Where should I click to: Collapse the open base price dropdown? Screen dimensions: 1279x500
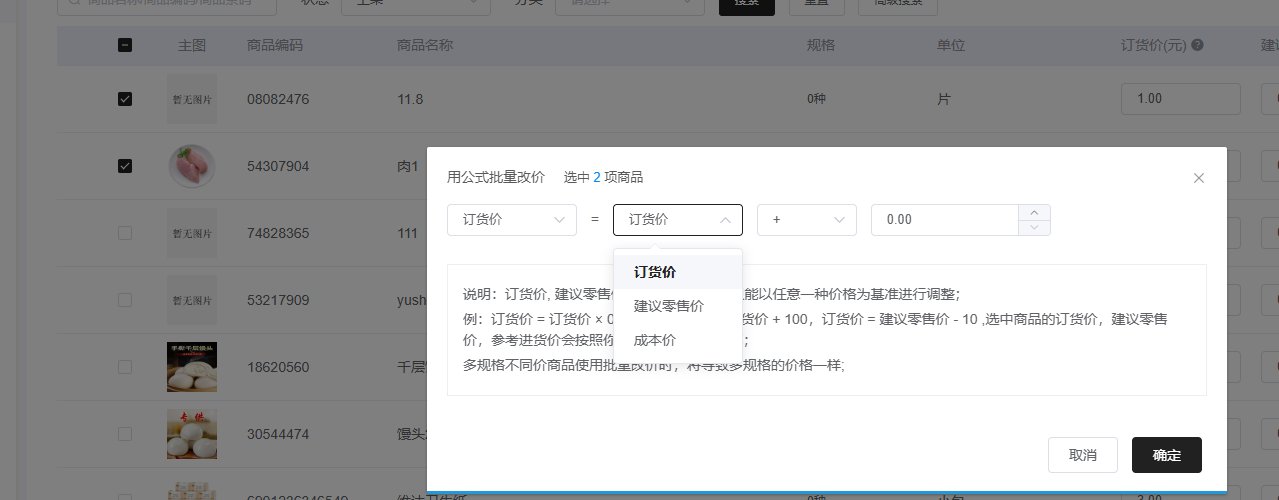click(x=677, y=220)
